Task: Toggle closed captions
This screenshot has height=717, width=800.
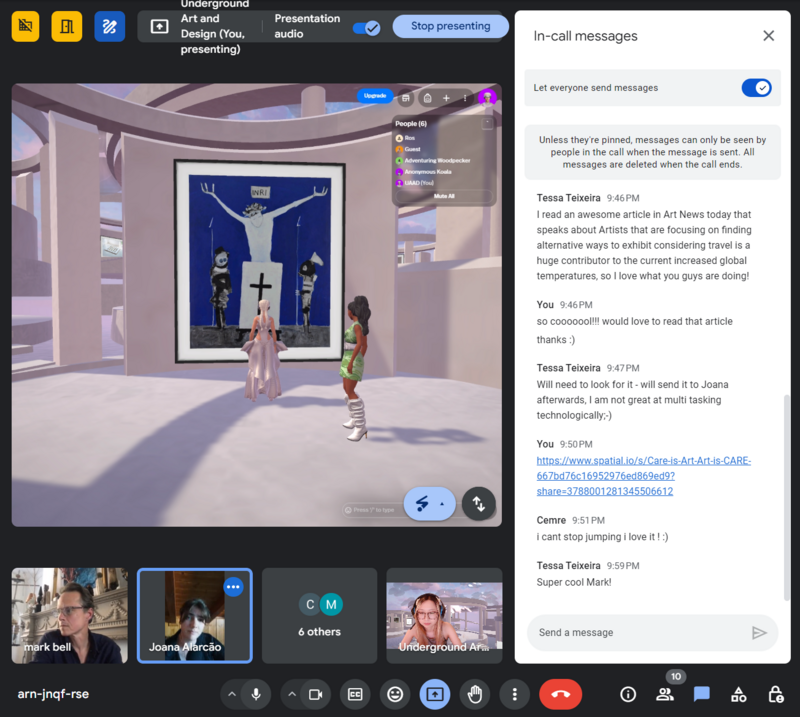Action: pos(355,694)
